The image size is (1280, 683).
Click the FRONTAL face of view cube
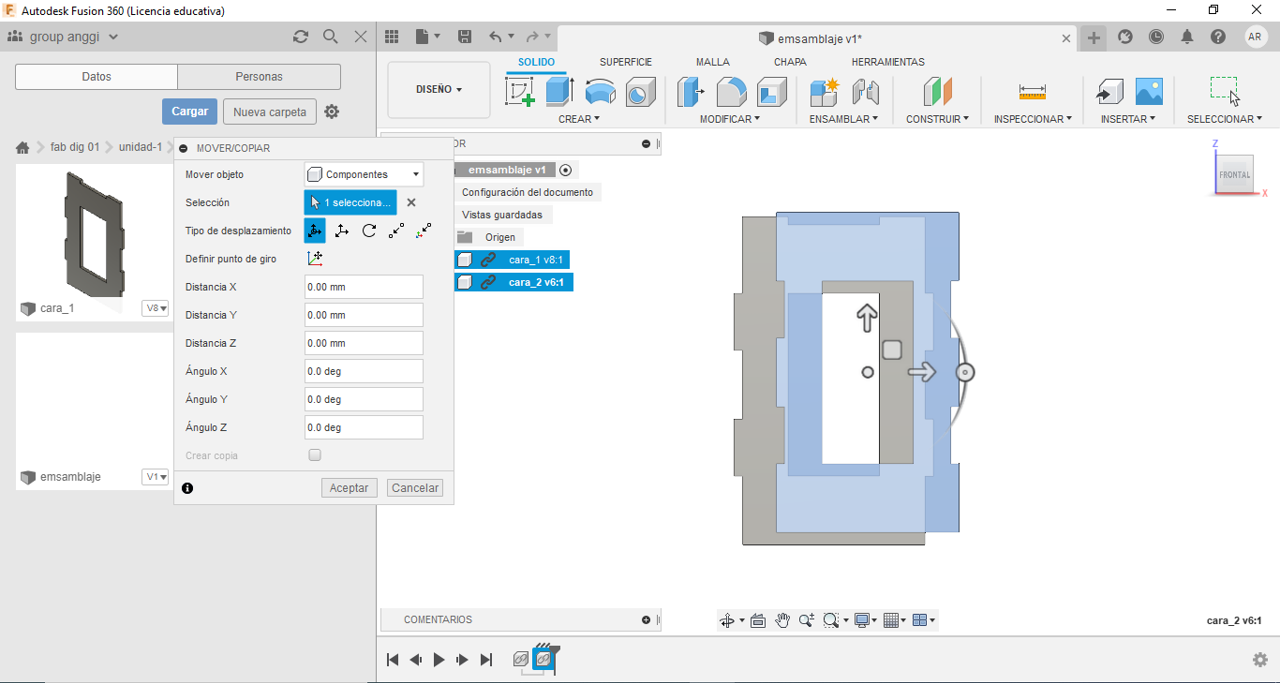click(1234, 175)
